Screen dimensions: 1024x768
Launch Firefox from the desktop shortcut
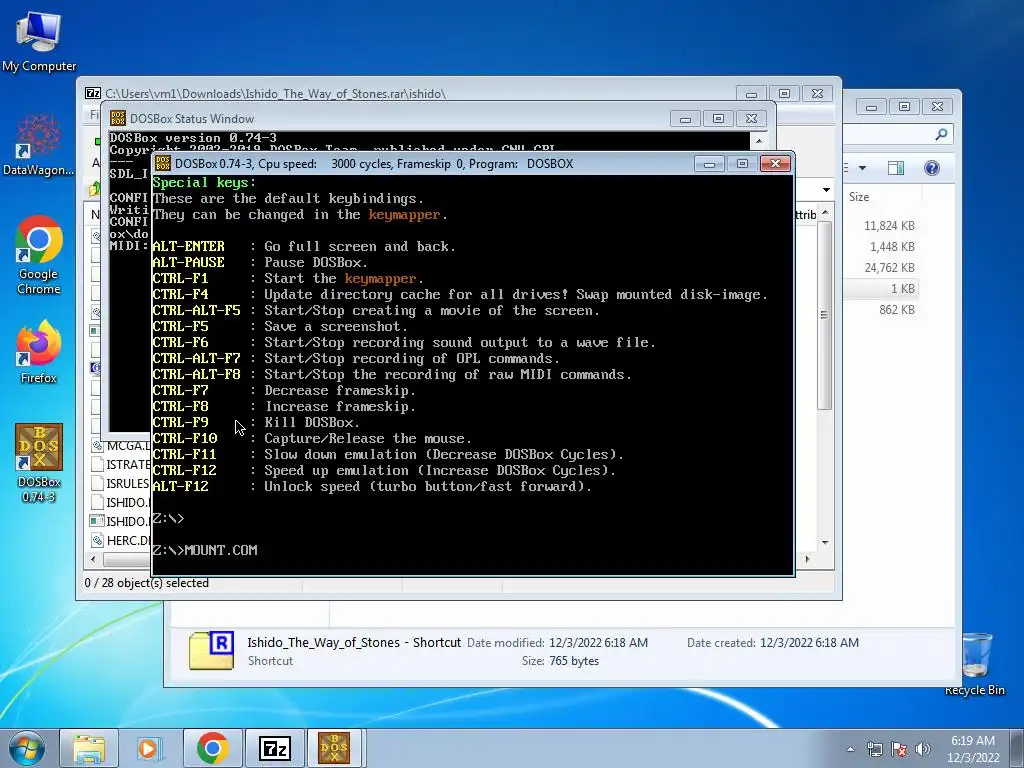(39, 352)
